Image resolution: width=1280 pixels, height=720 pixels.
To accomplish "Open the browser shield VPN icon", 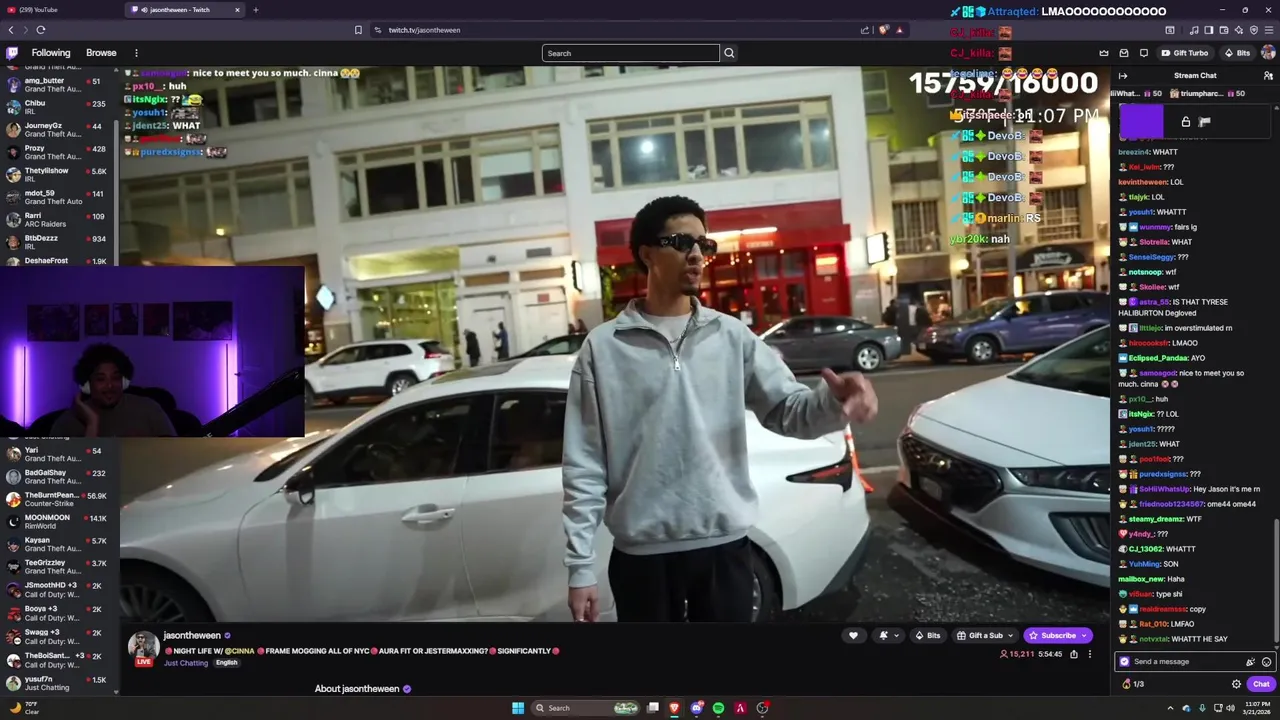I will 1254,30.
